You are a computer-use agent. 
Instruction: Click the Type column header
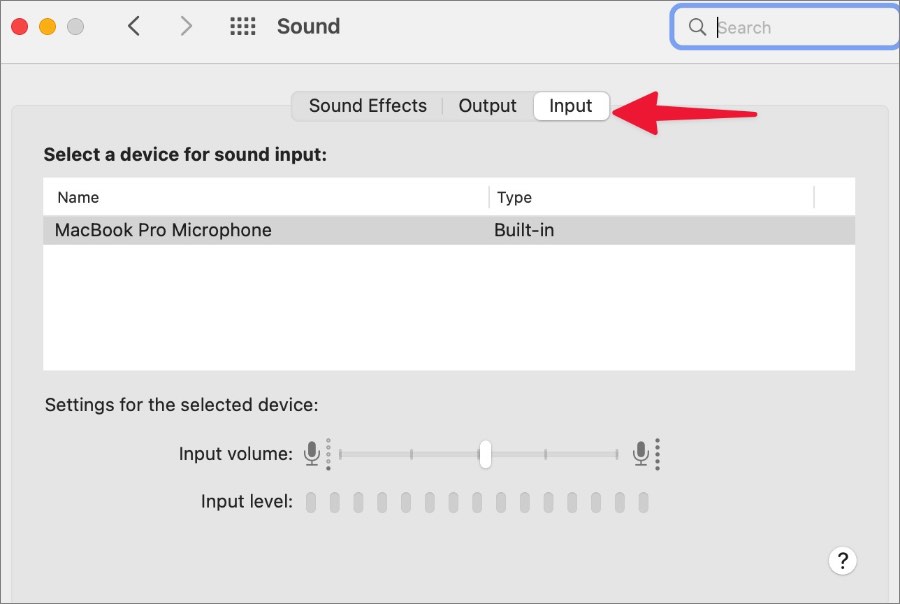click(514, 198)
